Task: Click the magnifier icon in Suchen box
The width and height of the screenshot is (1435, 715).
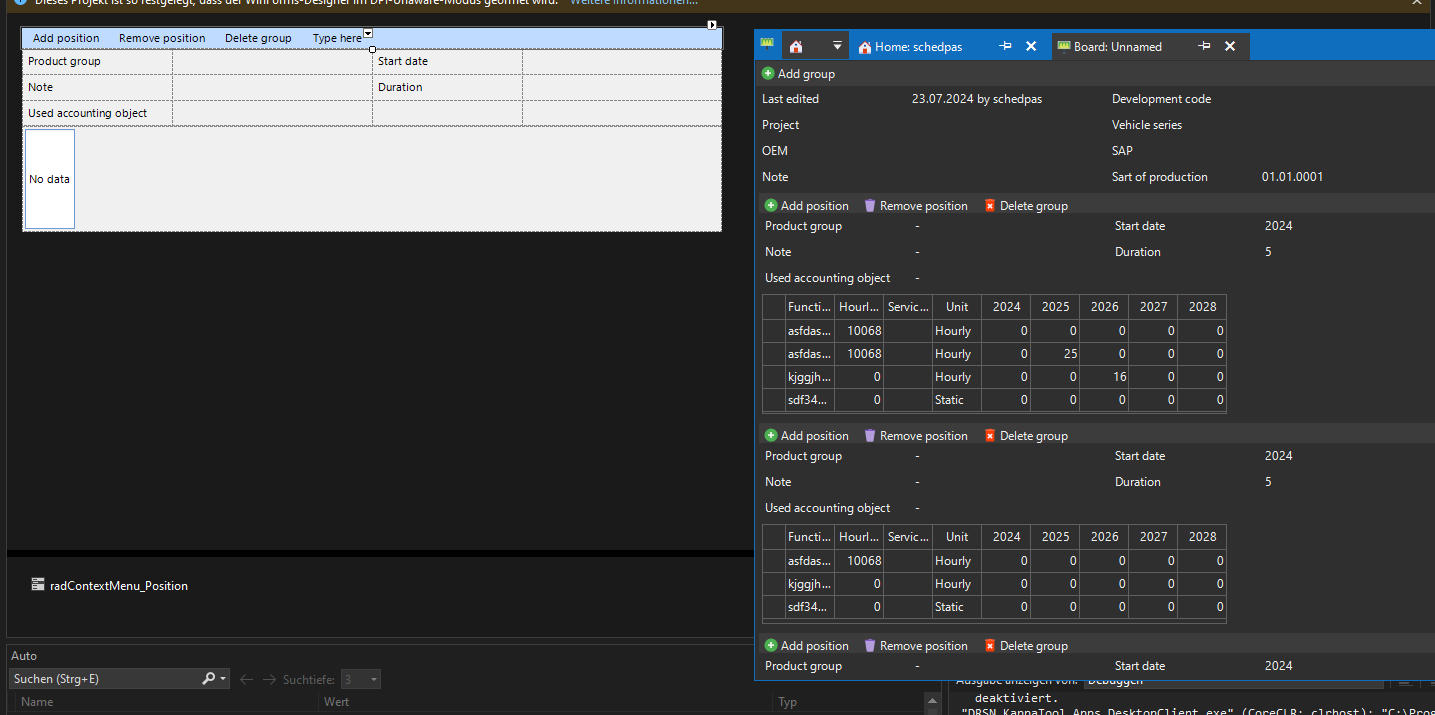Action: [208, 678]
